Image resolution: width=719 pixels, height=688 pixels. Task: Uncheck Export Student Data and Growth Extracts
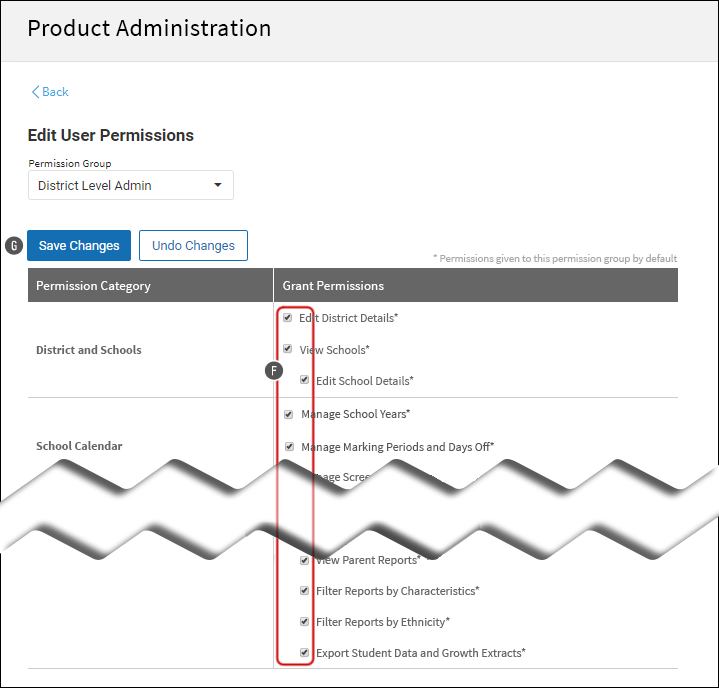[304, 652]
